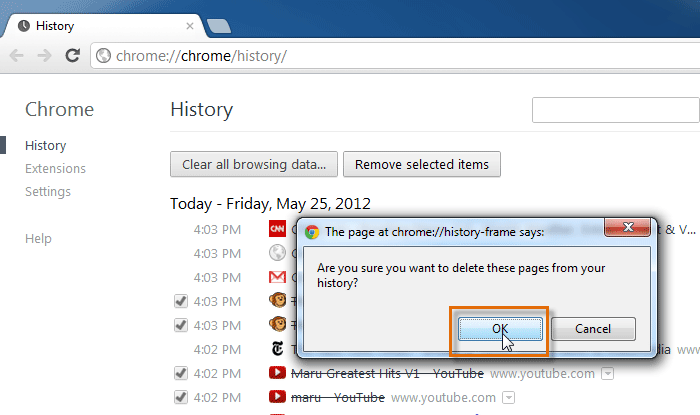Click YouTube icon beside Maru Greatest Hits
The height and width of the screenshot is (415, 700).
tap(277, 373)
